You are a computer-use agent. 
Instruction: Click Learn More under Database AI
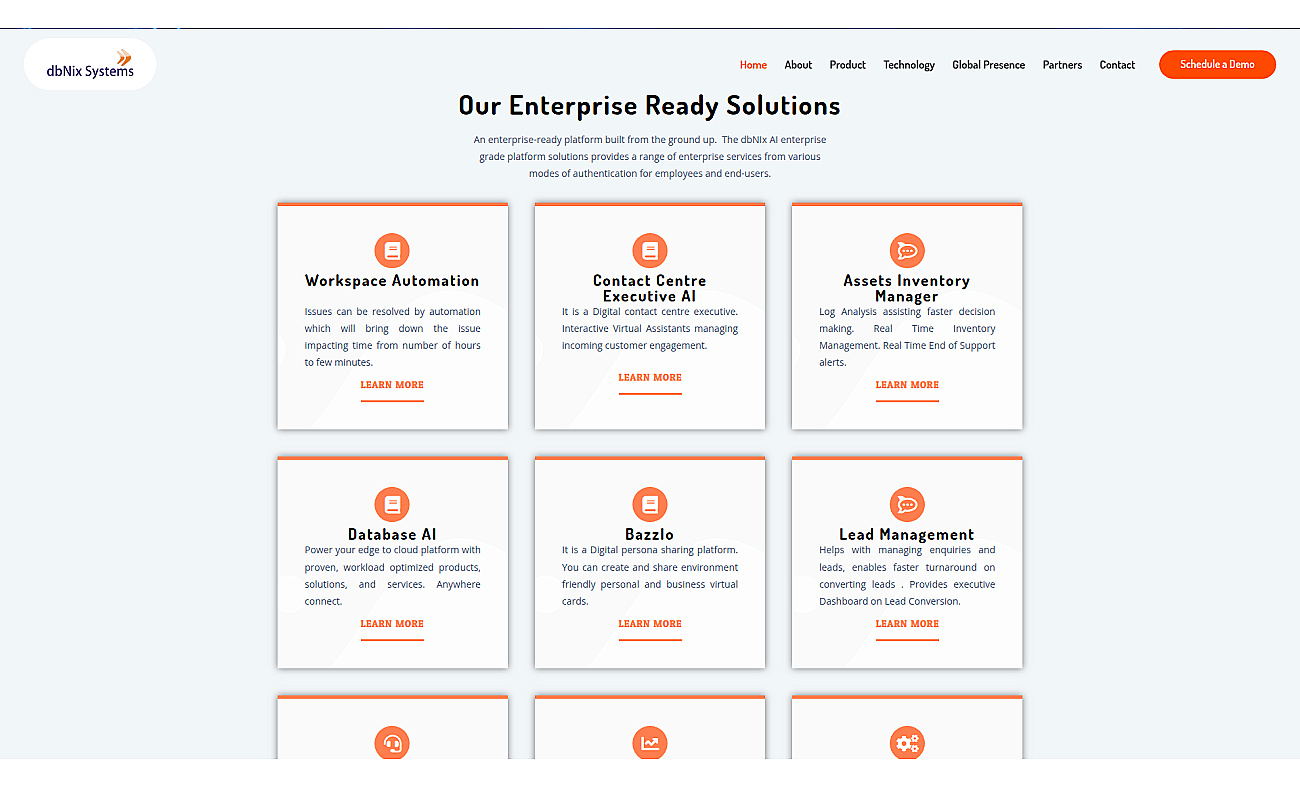click(392, 624)
